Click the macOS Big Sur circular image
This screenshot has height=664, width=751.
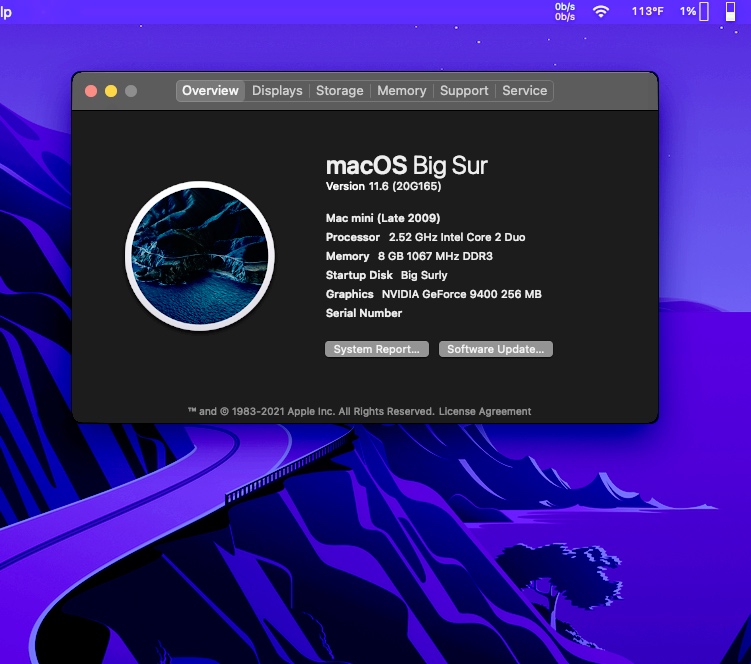200,256
